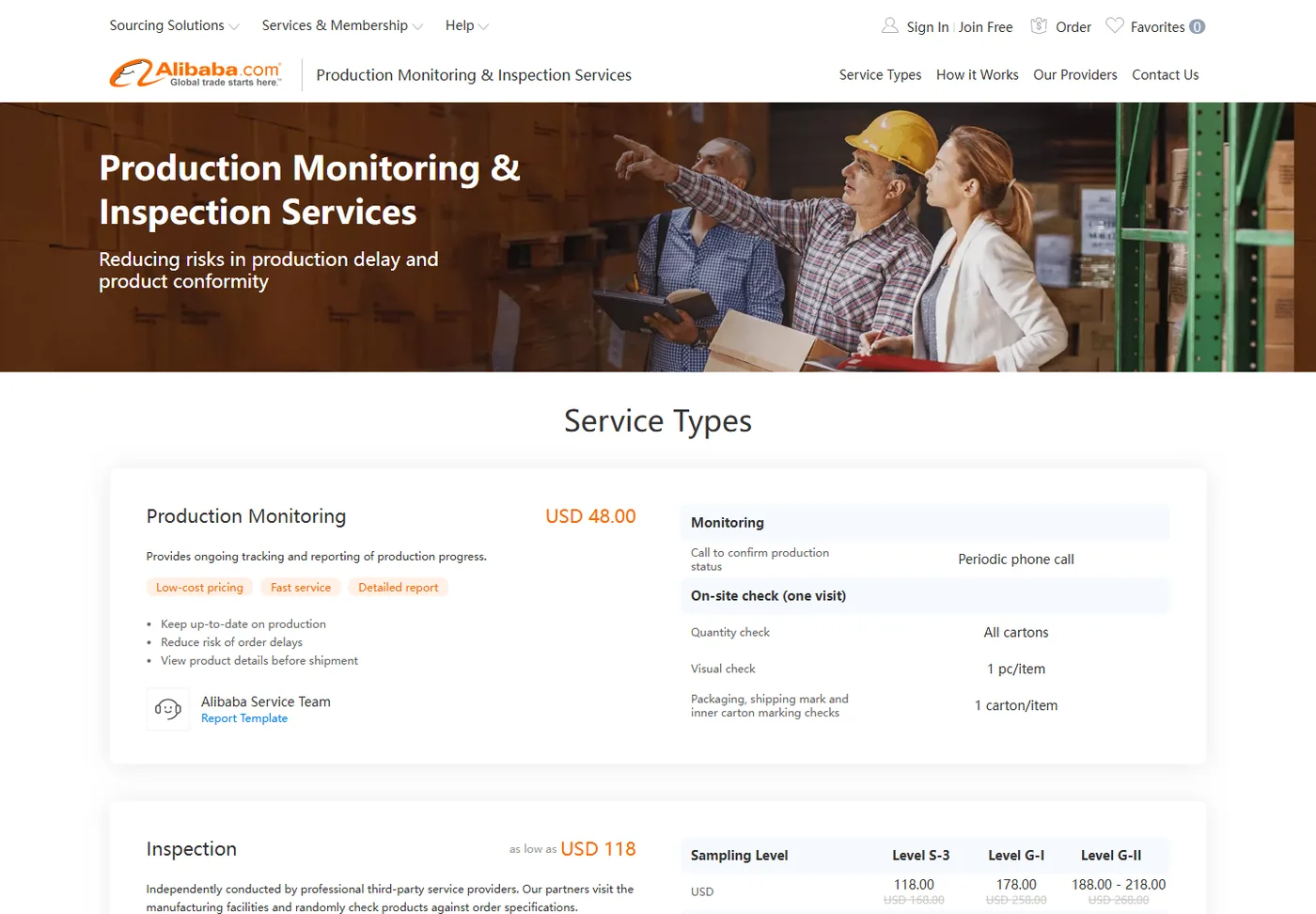Click the Sign In link

click(928, 27)
